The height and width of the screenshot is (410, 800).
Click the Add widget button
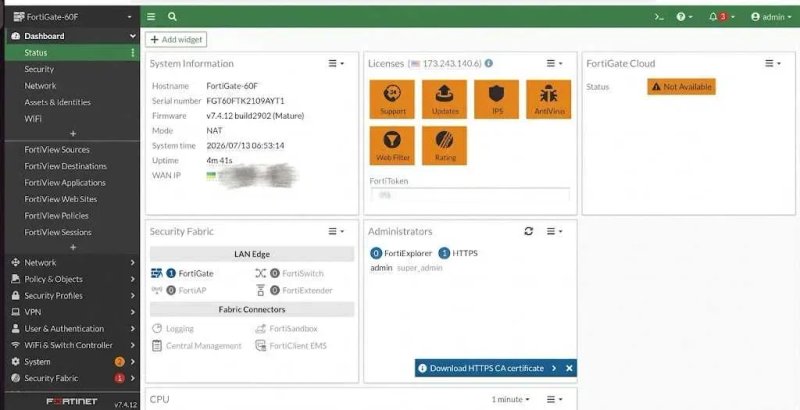(176, 39)
